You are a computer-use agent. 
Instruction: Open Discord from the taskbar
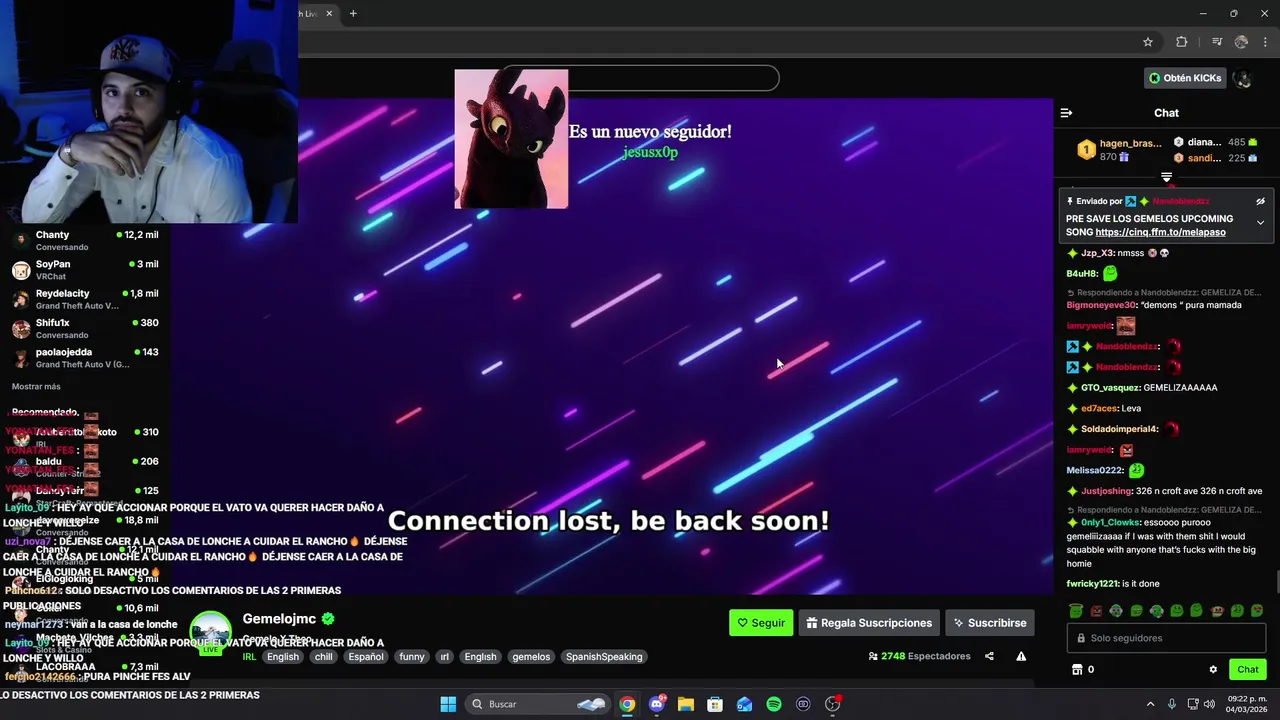(656, 704)
